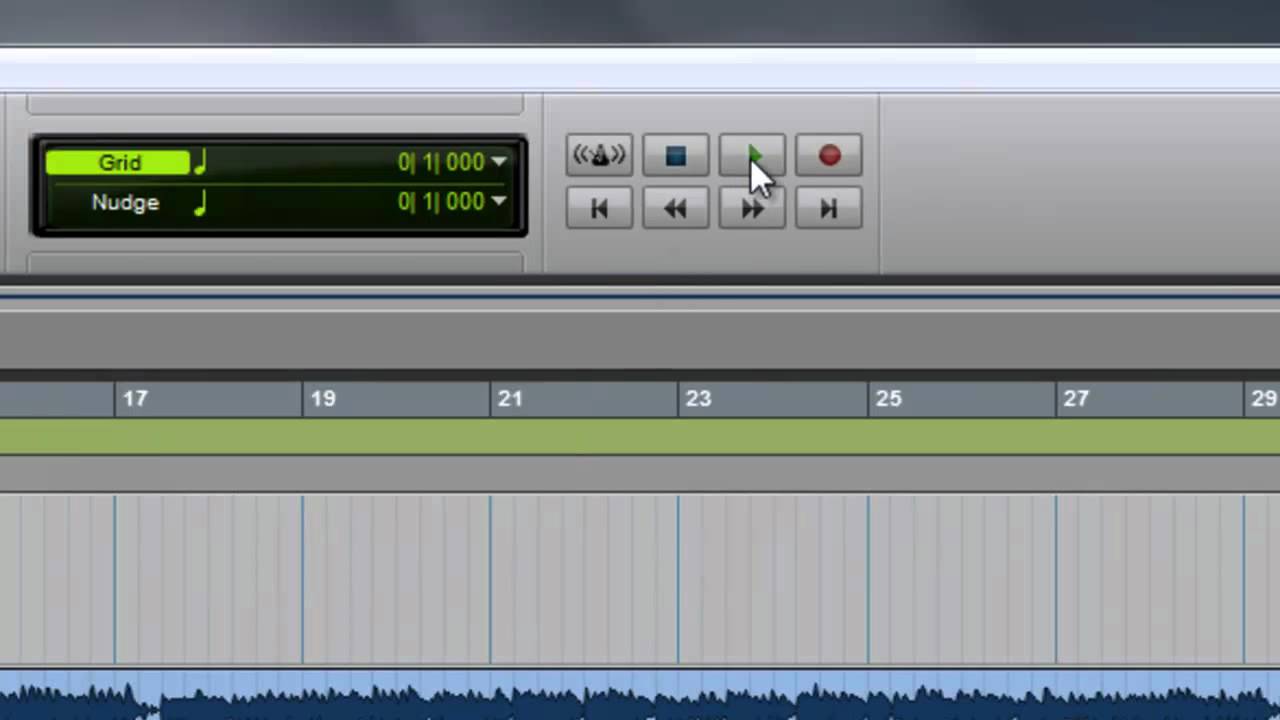Select the blue audio waveform clip
1280x720 pixels.
[640, 695]
